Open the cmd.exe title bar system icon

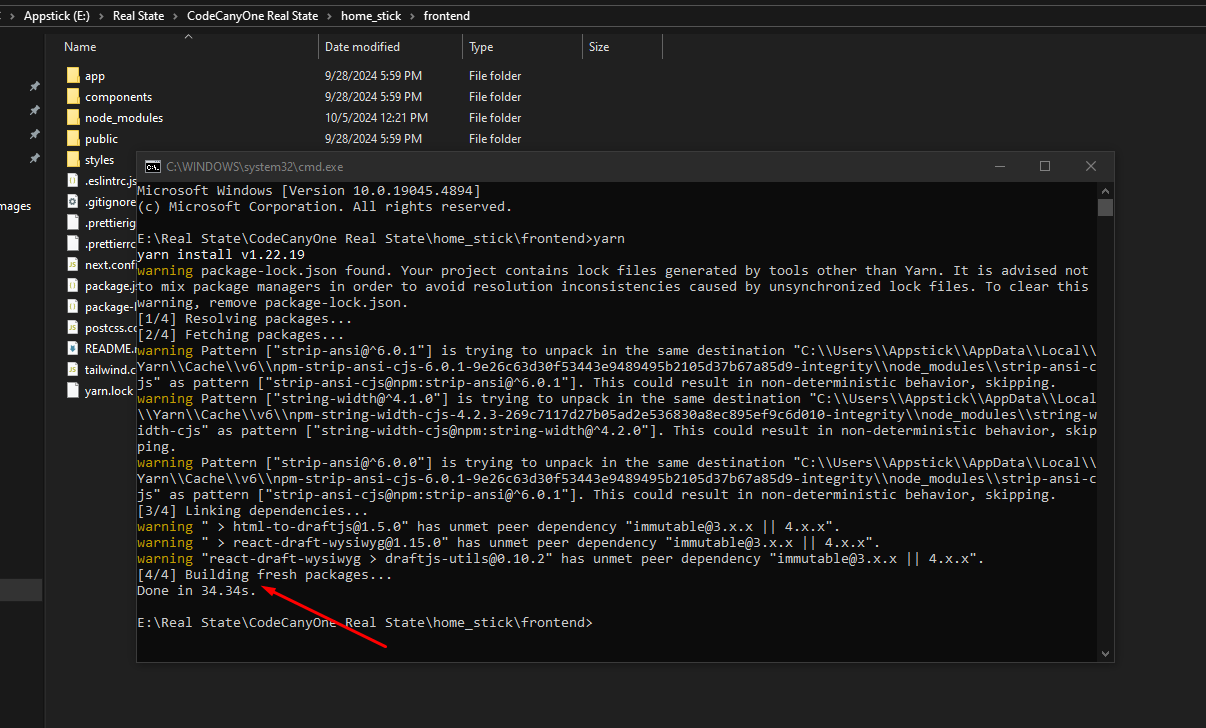[x=152, y=166]
